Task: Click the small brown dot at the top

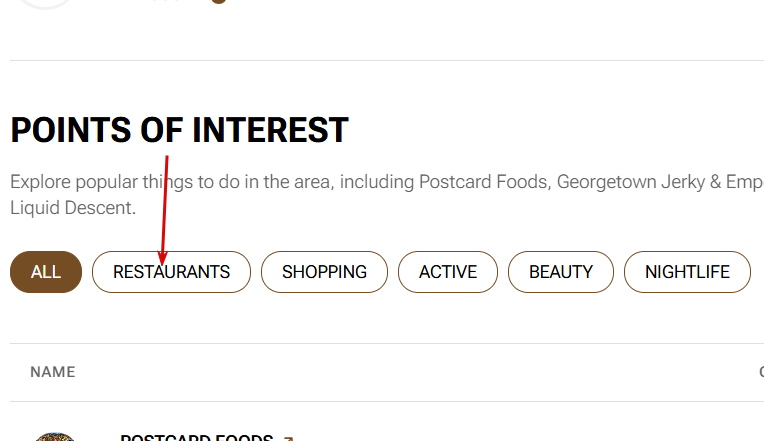Action: pyautogui.click(x=218, y=1)
